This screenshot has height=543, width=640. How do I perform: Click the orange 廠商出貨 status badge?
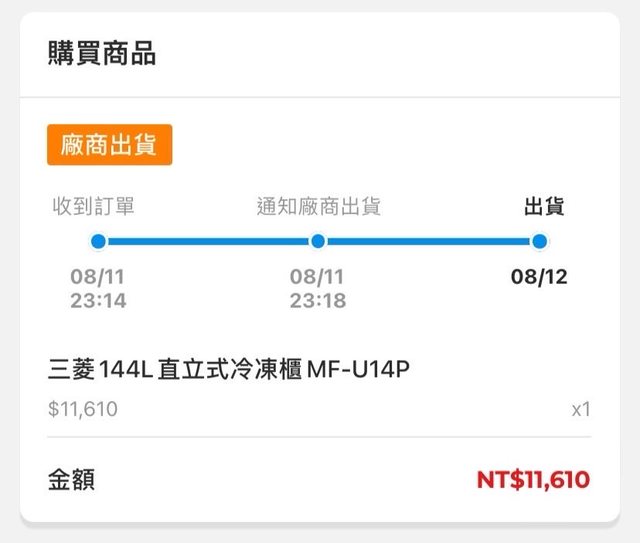pyautogui.click(x=109, y=144)
